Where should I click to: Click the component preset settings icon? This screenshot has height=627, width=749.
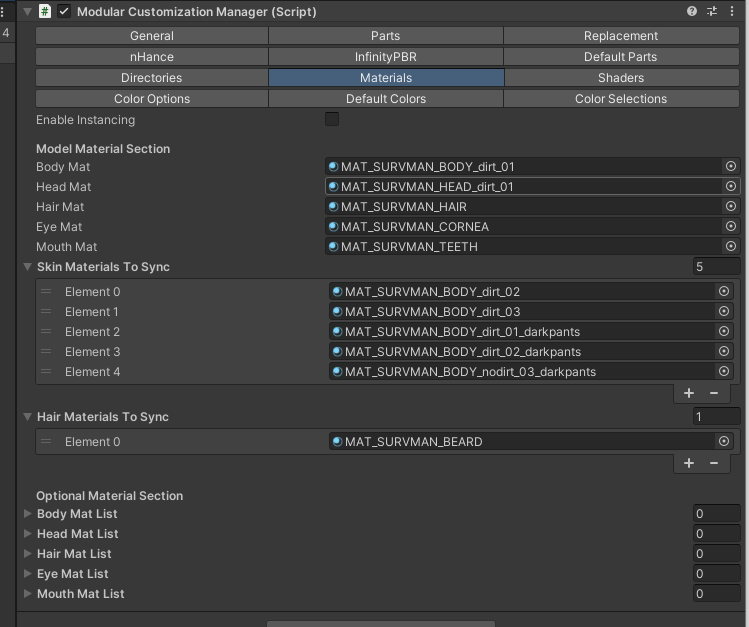(712, 11)
